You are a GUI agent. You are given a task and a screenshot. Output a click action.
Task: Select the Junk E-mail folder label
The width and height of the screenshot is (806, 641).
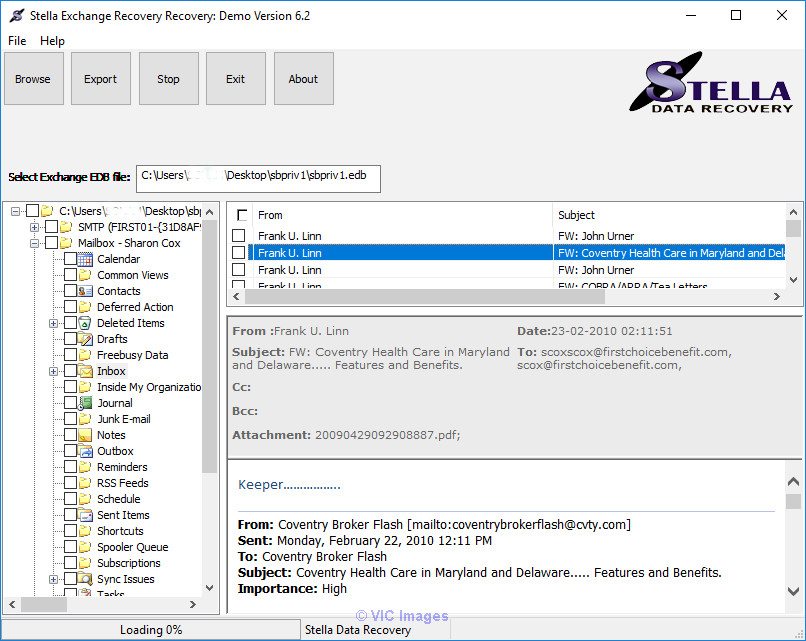[x=124, y=419]
